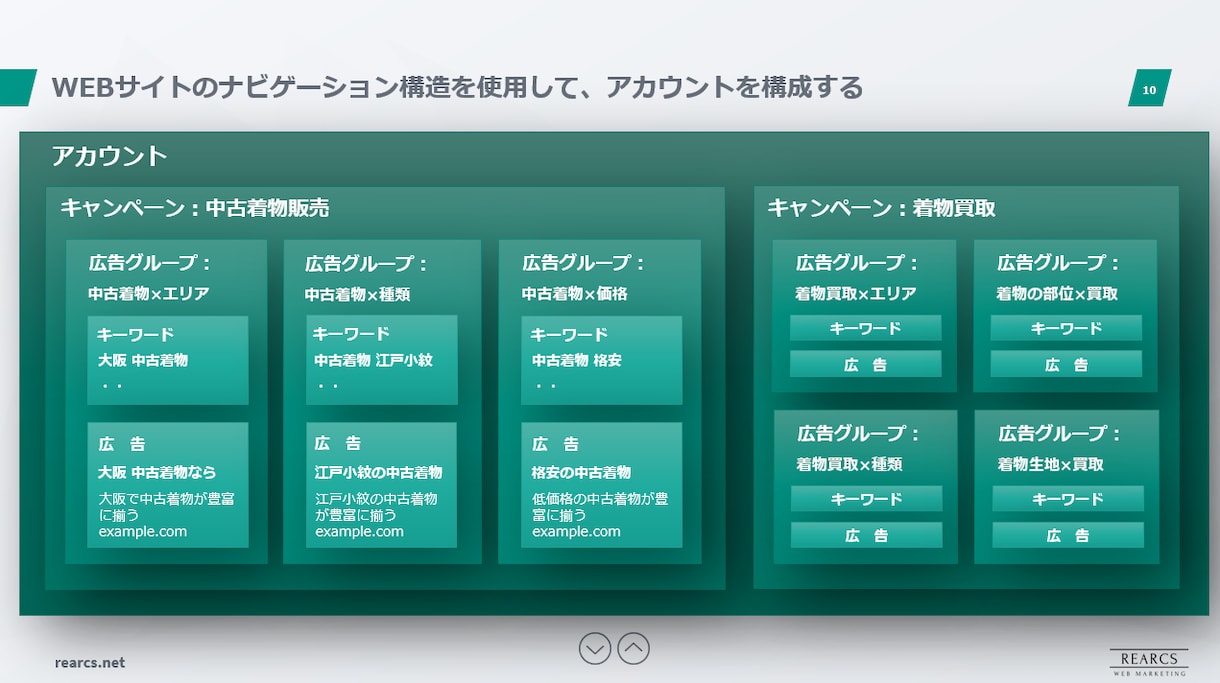The width and height of the screenshot is (1220, 683).
Task: Click ad text 大阪で中古着物が豊富に揃う
Action: pyautogui.click(x=167, y=506)
